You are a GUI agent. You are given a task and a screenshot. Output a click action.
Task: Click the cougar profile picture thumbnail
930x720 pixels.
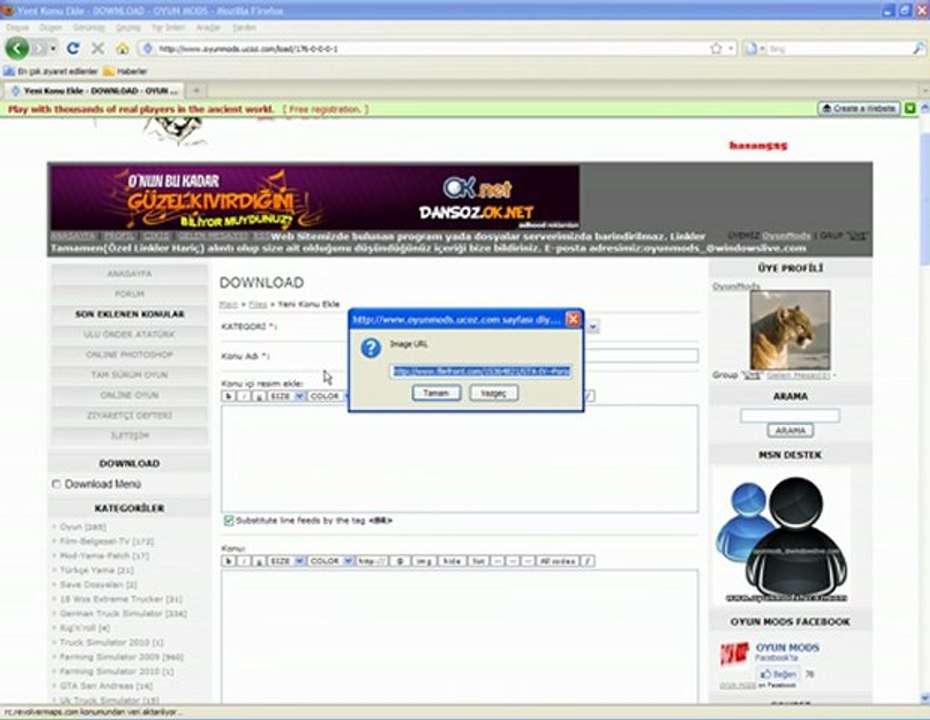[x=790, y=330]
